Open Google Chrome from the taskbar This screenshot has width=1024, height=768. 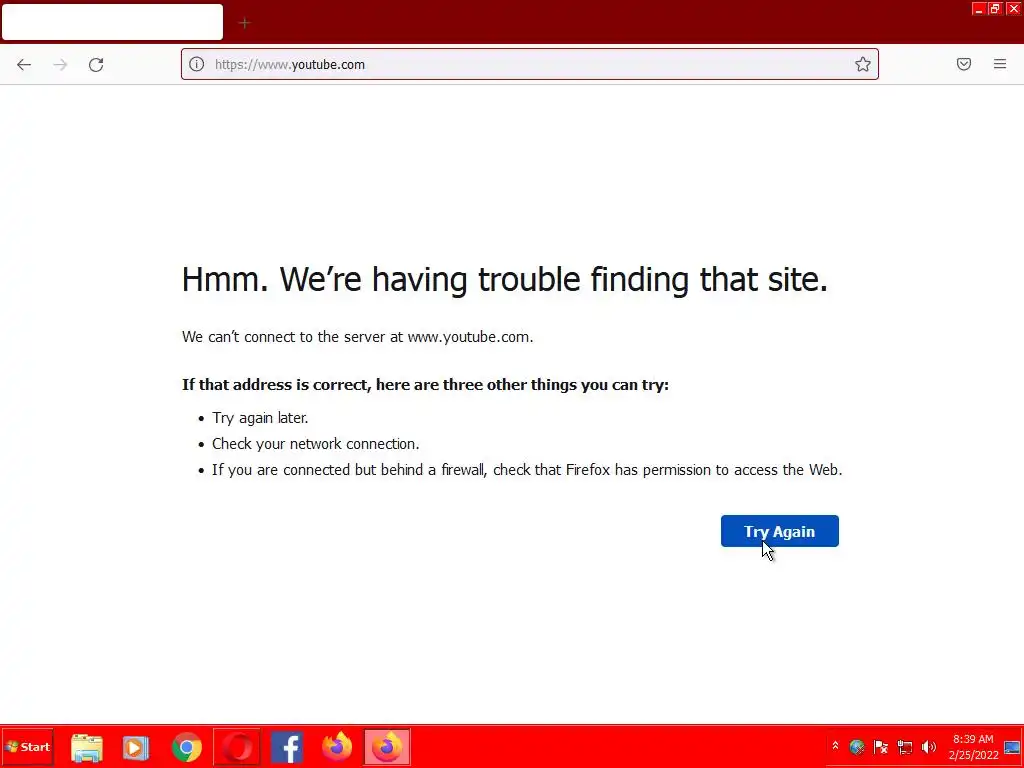[x=187, y=747]
